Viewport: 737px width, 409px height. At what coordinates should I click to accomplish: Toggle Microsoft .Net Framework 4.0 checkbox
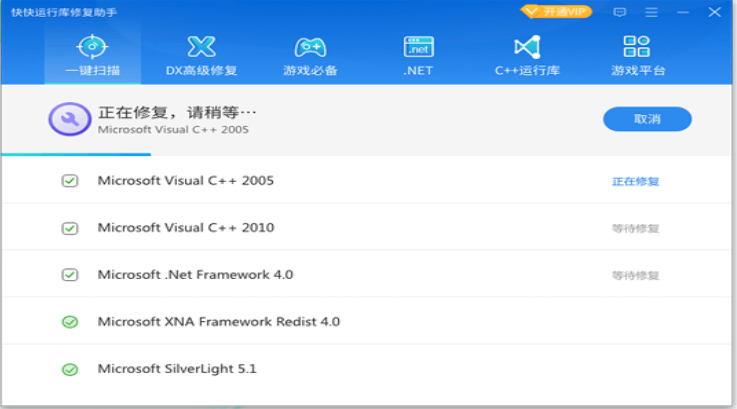(x=70, y=275)
